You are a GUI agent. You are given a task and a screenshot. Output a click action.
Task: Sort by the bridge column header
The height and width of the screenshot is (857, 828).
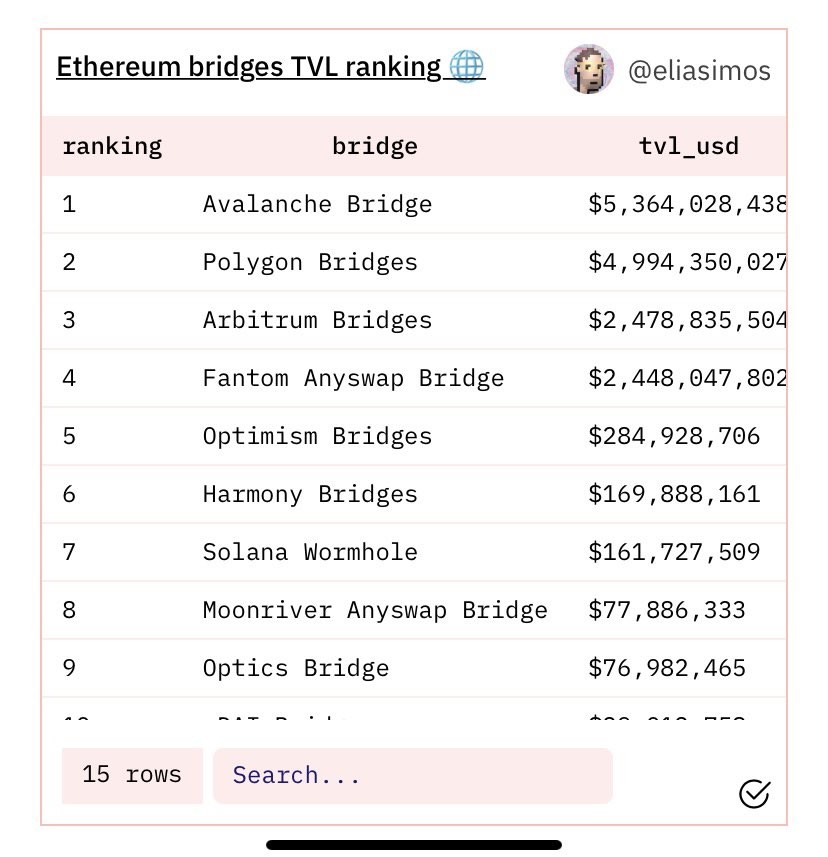(x=375, y=147)
